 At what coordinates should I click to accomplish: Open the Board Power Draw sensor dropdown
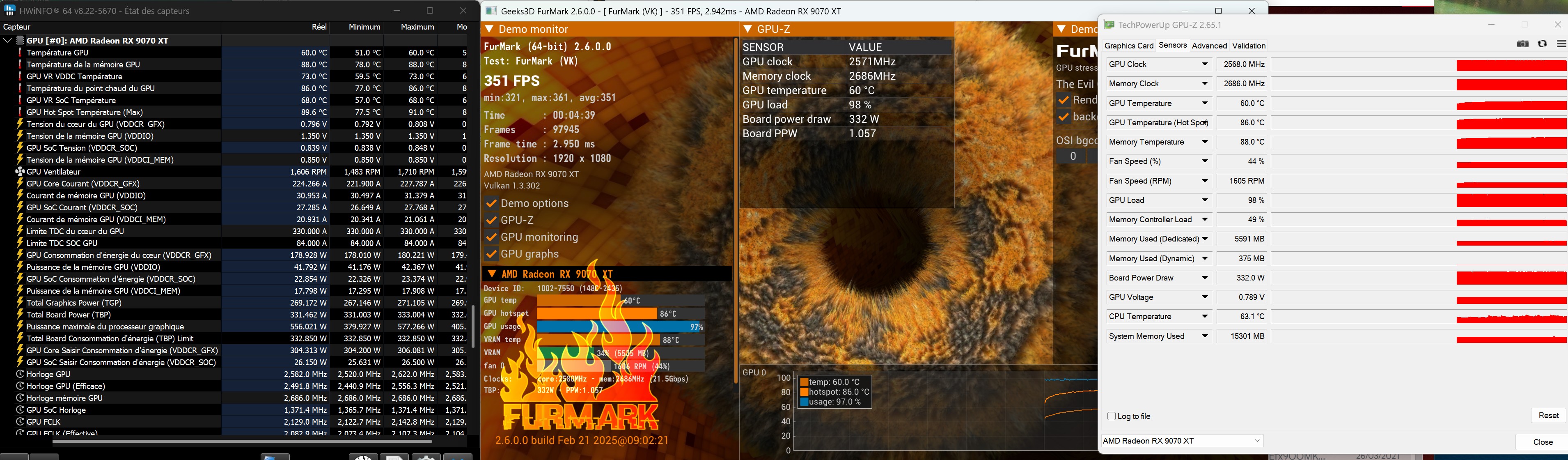tap(1205, 278)
